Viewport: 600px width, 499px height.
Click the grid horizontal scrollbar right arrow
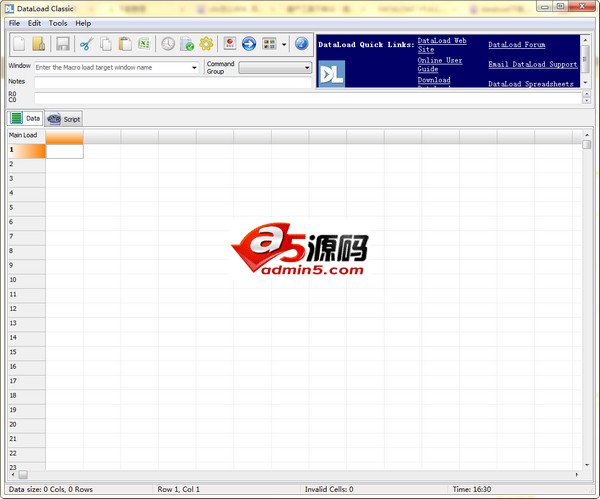point(577,475)
